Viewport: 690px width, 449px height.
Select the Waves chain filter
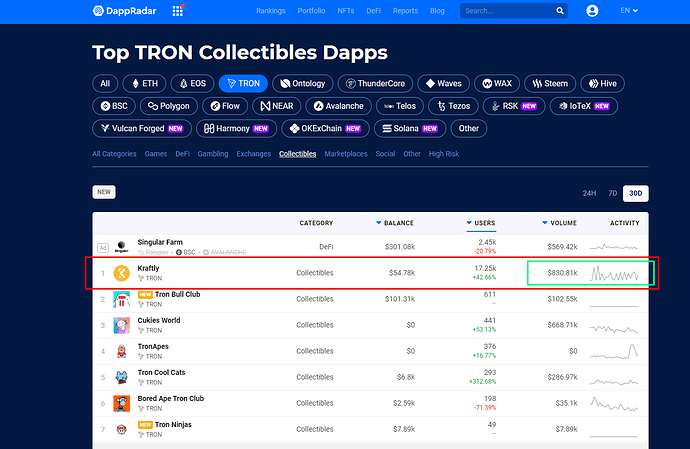click(444, 84)
